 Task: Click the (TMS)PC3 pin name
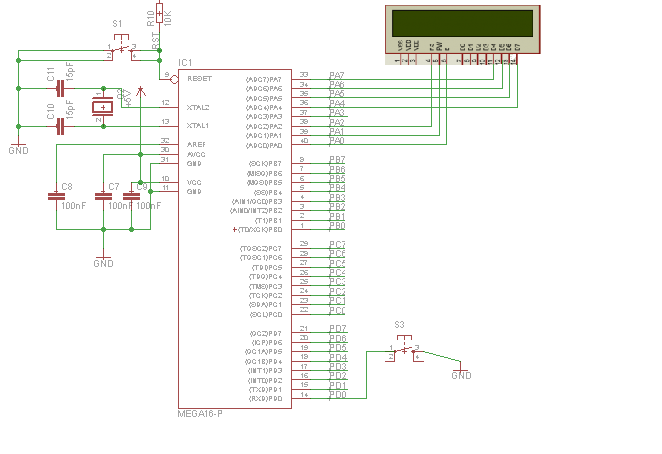click(265, 287)
